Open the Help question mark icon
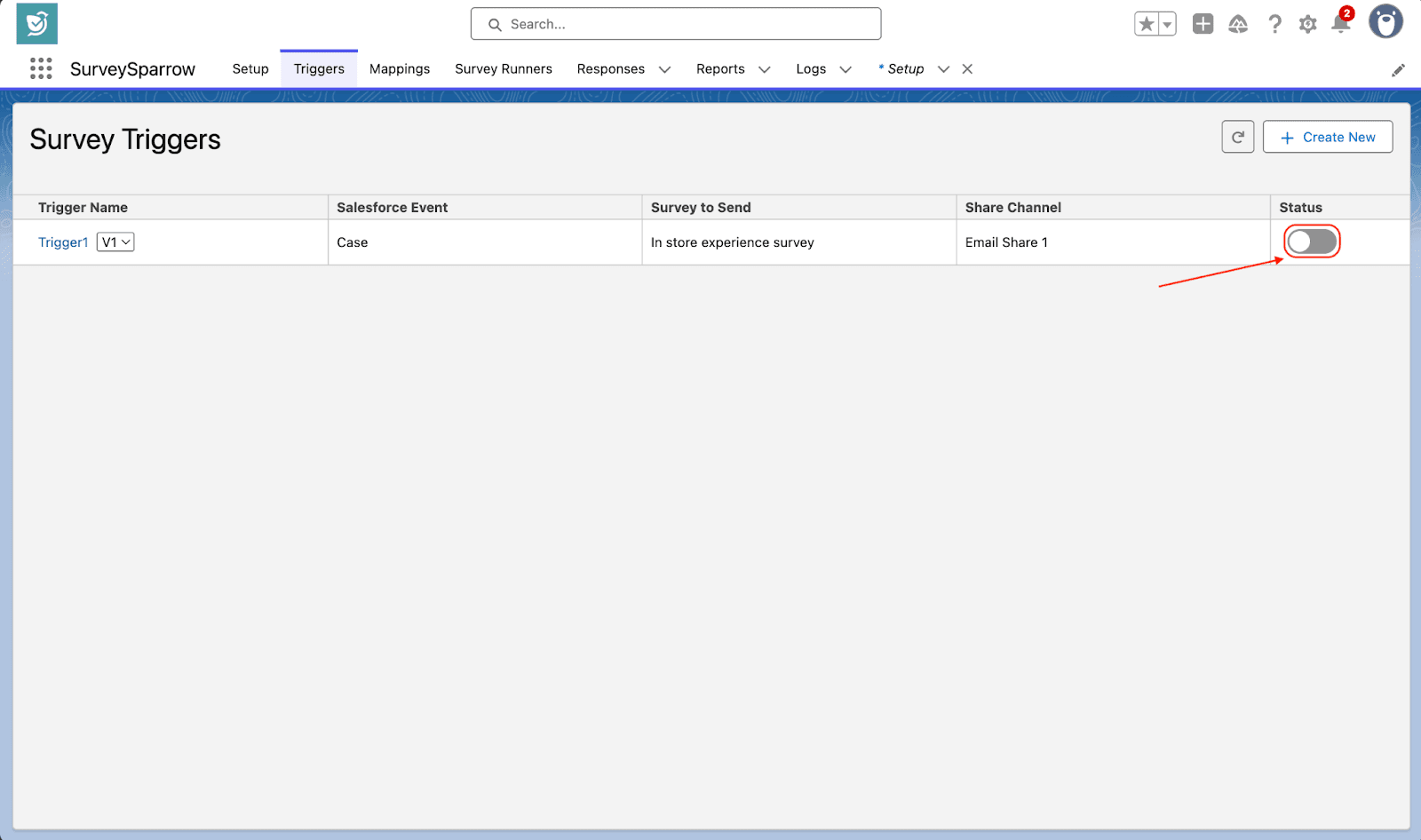This screenshot has width=1421, height=840. (1274, 24)
